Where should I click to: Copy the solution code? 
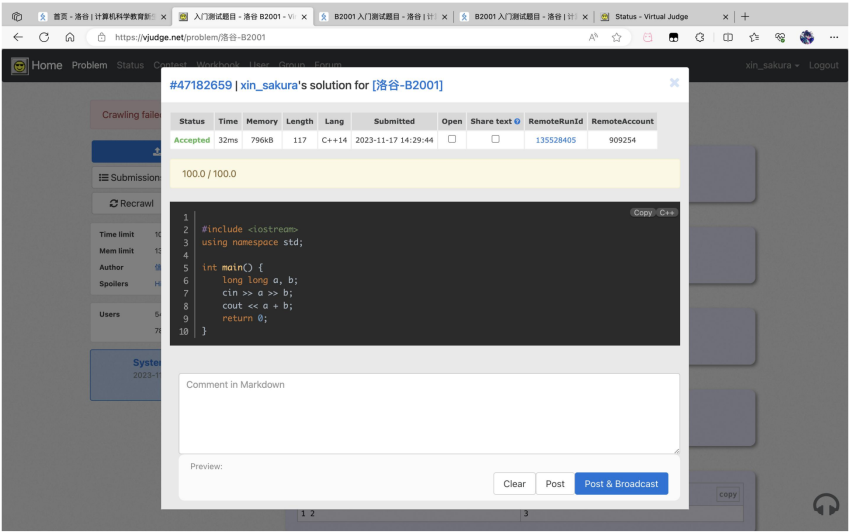click(x=643, y=213)
